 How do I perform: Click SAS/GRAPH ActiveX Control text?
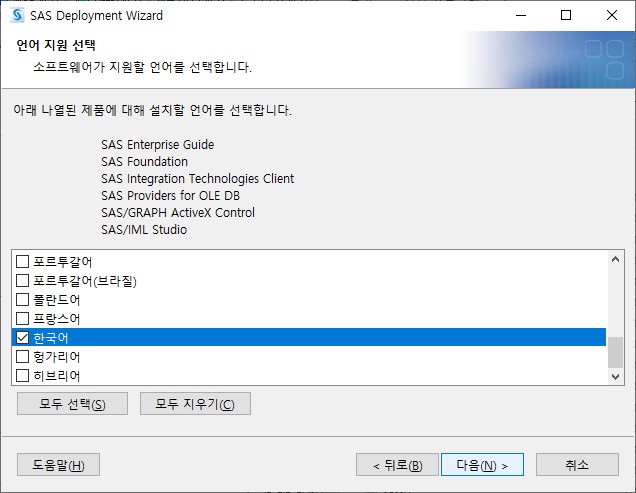[x=178, y=213]
